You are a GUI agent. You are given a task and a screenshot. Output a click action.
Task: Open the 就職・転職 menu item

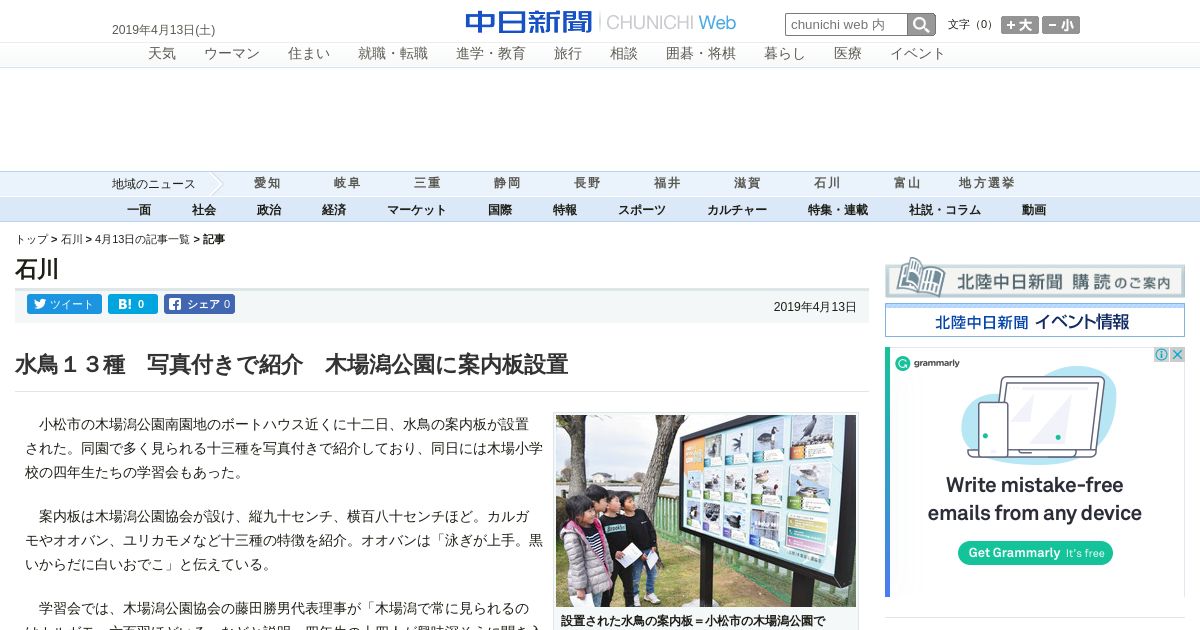coord(393,54)
